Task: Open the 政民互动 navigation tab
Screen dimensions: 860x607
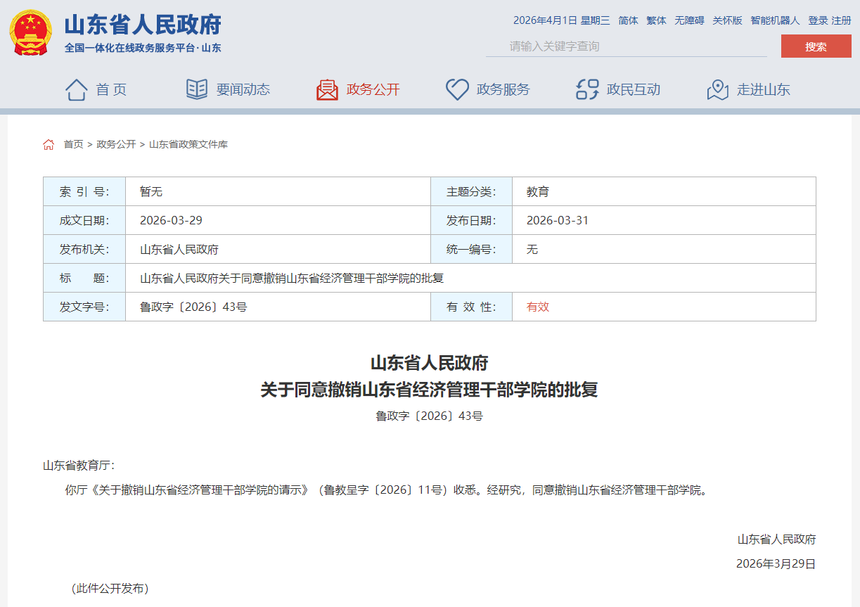Action: 633,89
